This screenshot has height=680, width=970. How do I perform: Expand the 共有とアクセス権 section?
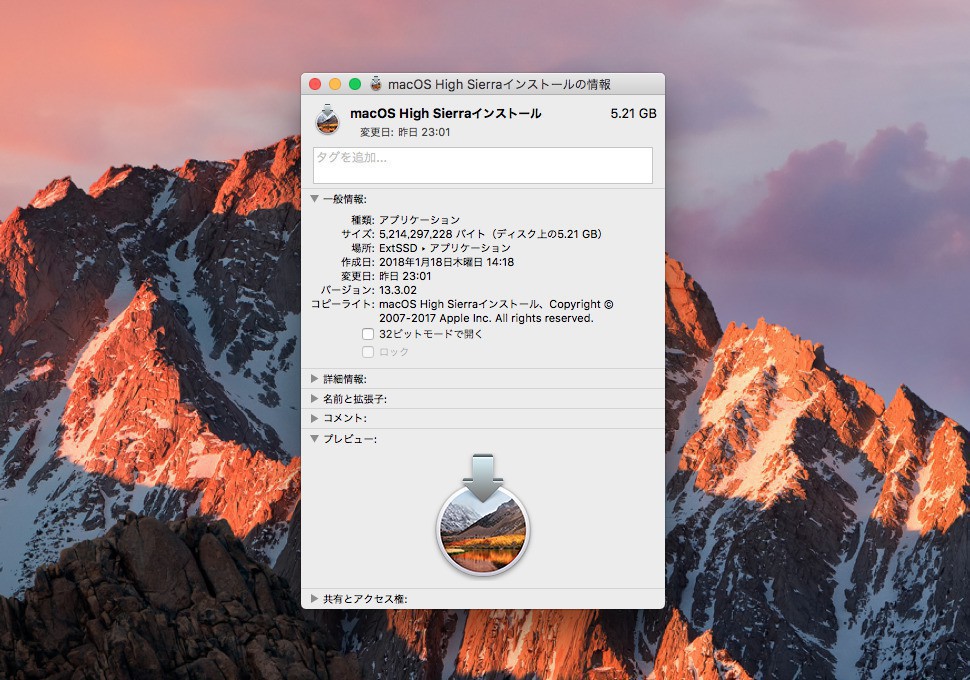314,598
